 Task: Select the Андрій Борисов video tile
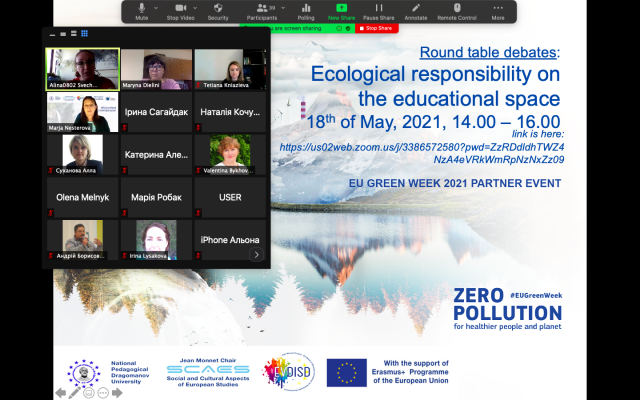pos(82,240)
